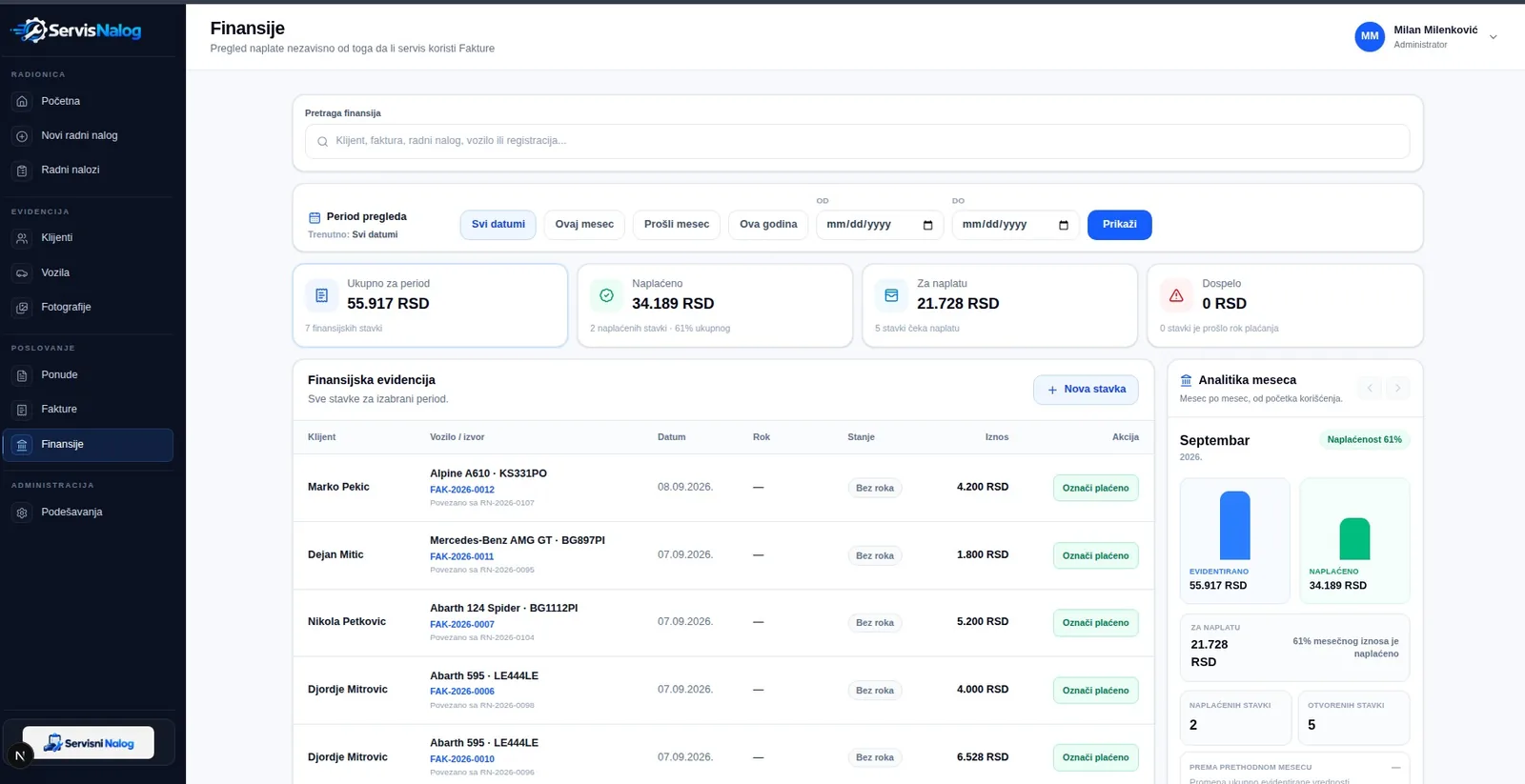Click the Klijent column header
The image size is (1525, 784).
321,437
